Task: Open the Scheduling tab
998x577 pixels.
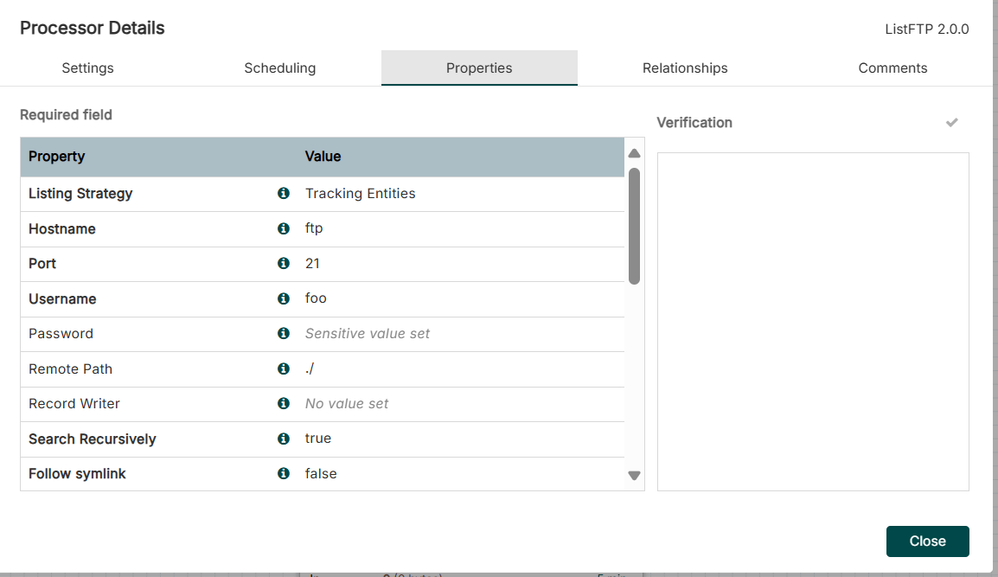Action: 280,68
